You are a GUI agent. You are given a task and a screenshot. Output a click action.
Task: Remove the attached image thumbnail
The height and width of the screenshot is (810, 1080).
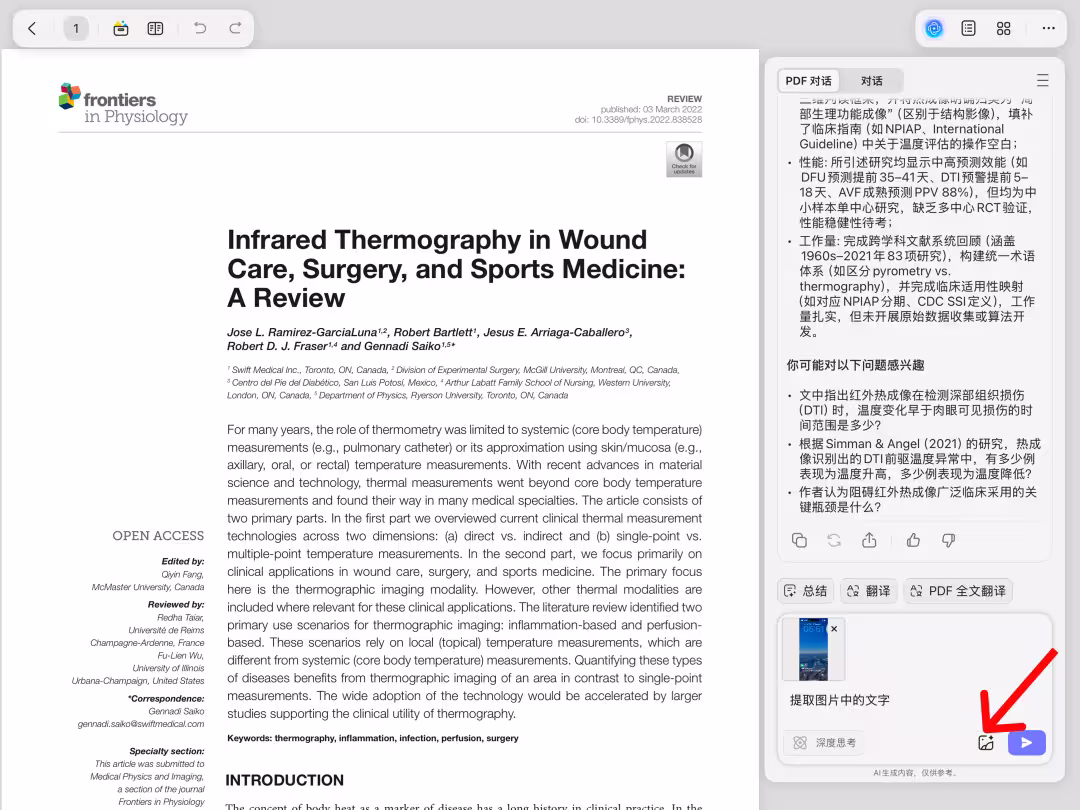click(834, 629)
